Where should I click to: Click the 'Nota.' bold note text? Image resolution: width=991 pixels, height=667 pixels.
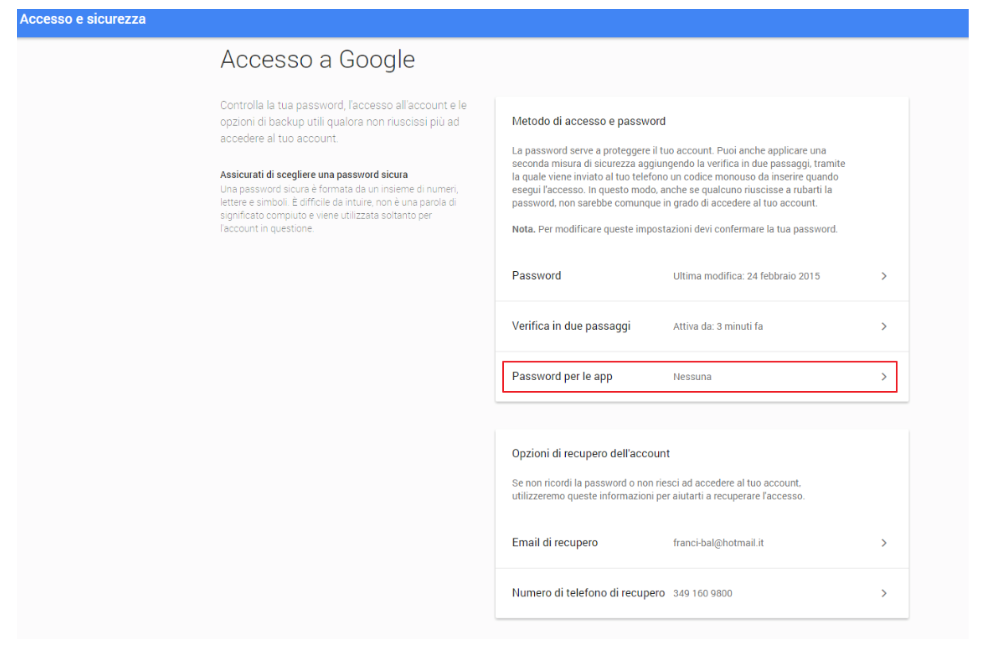523,229
